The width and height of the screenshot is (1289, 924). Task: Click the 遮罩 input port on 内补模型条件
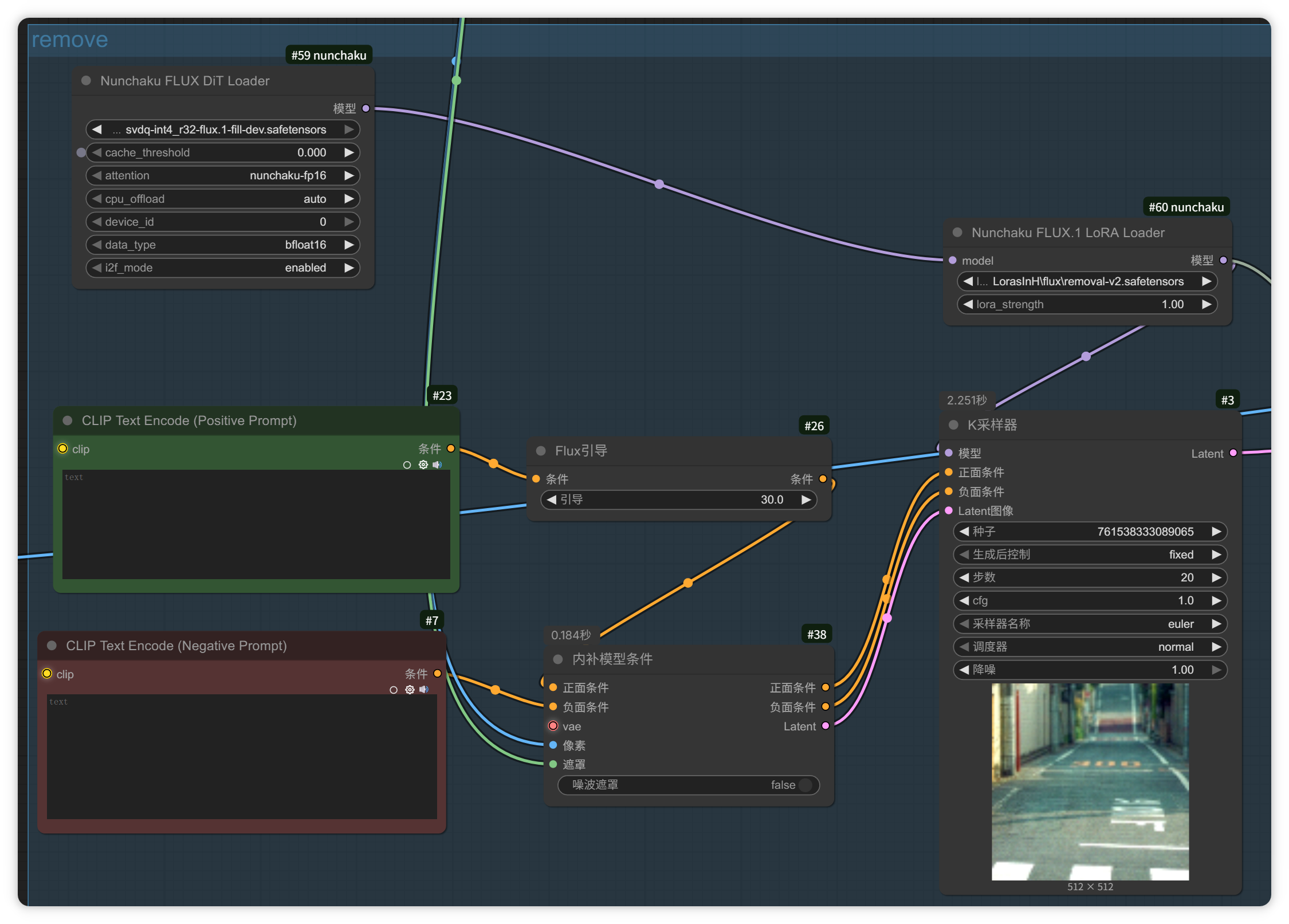point(553,764)
